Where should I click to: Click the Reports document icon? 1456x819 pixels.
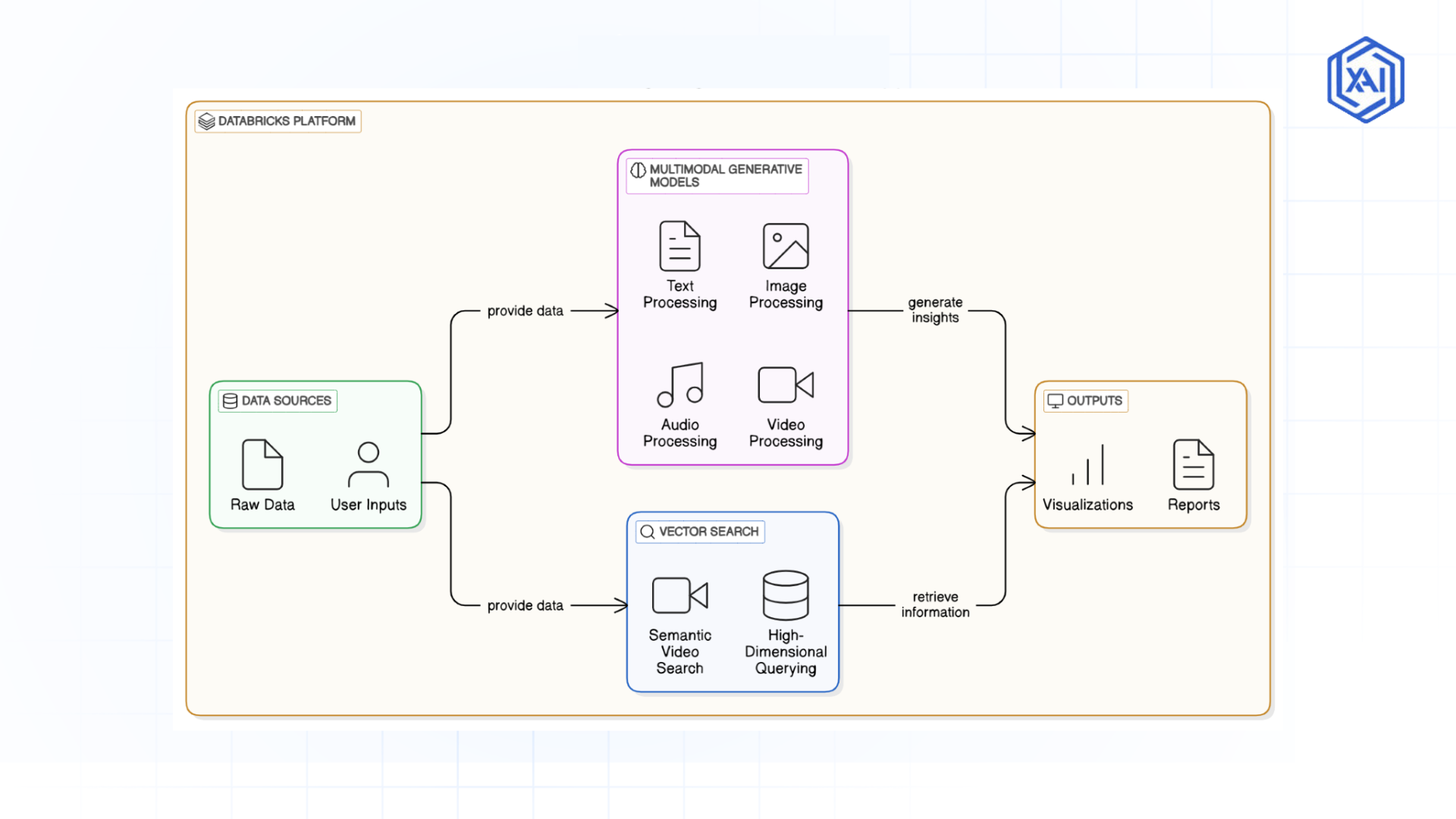pyautogui.click(x=1194, y=465)
